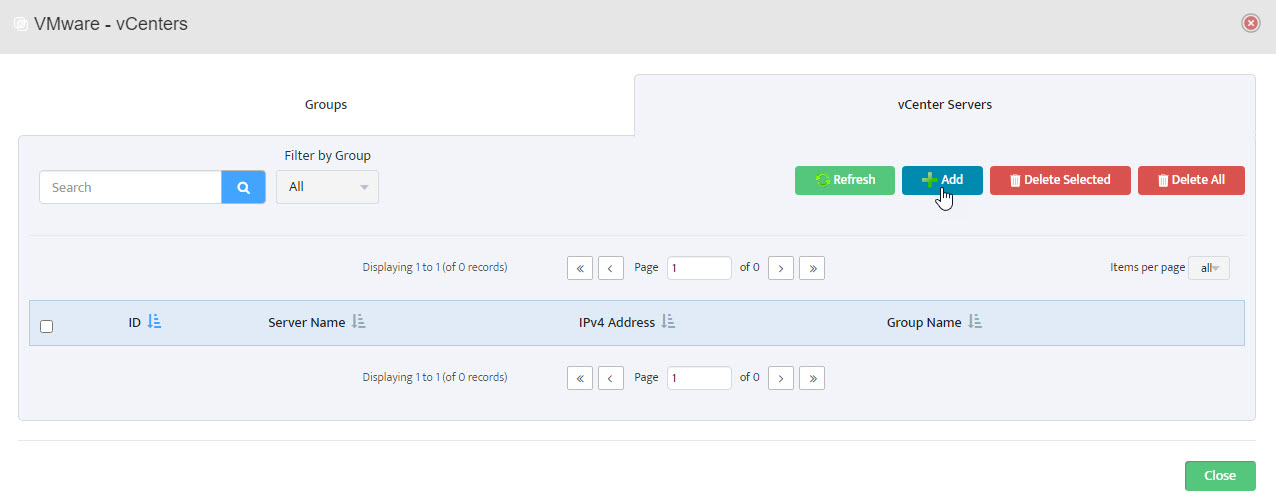Screen dimensions: 1276x504
Task: Click the green Close button
Action: [x=1220, y=476]
